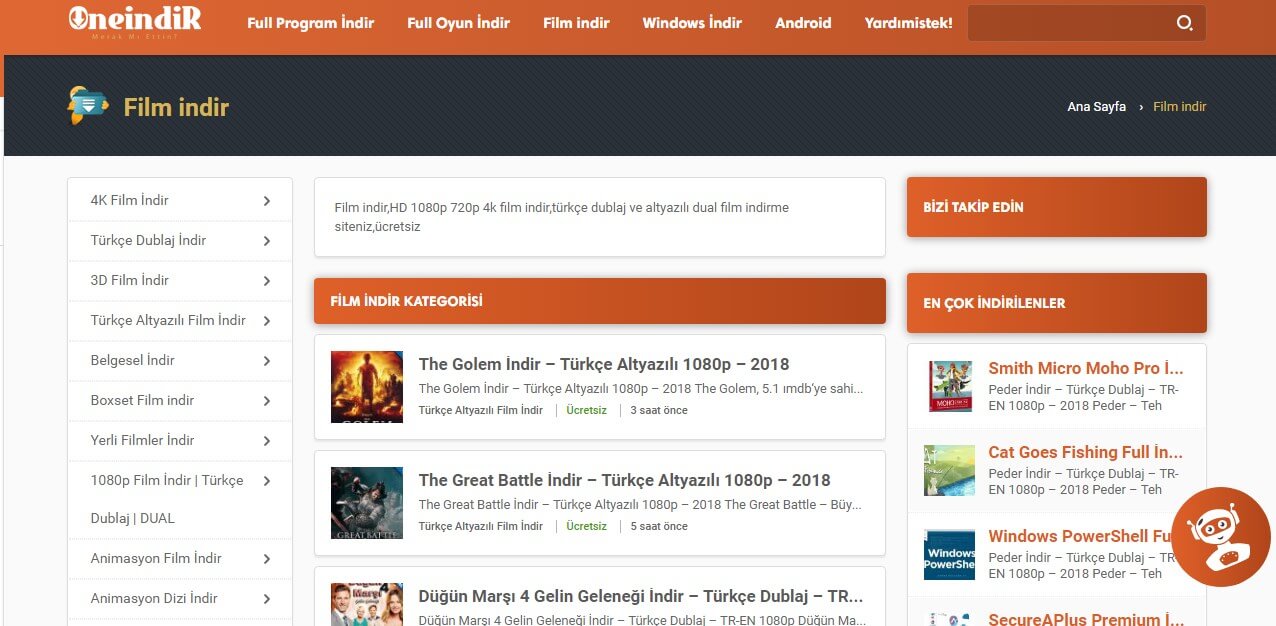The width and height of the screenshot is (1276, 626).
Task: Open Yerli Filmler İndir category
Action: point(142,440)
